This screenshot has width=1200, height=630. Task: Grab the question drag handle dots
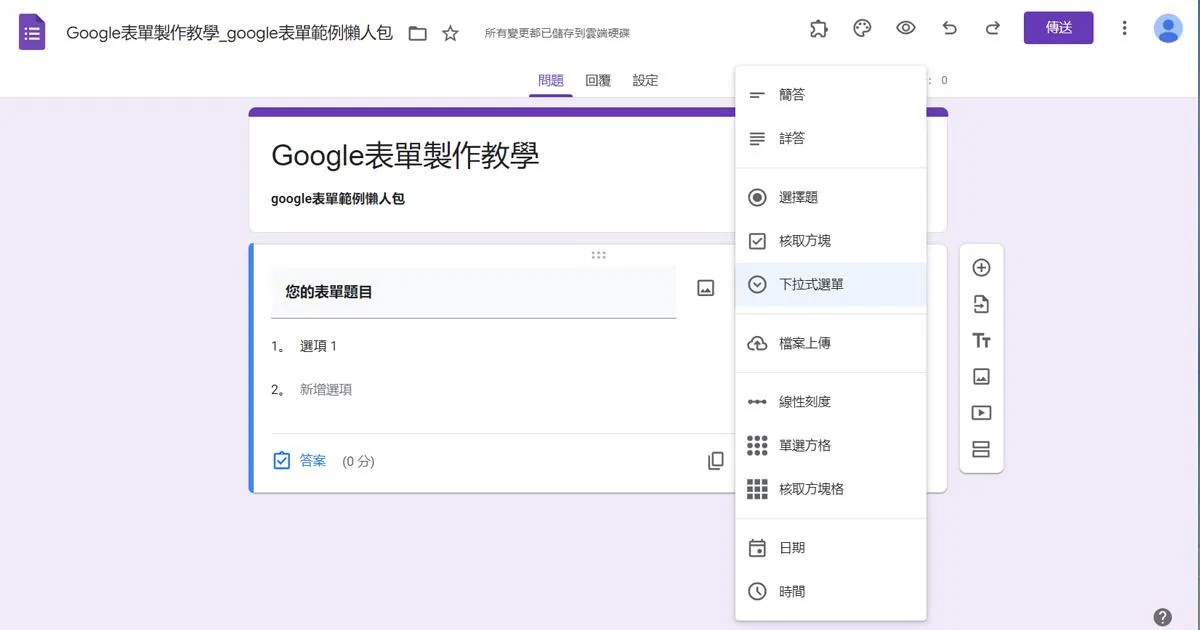coord(598,255)
